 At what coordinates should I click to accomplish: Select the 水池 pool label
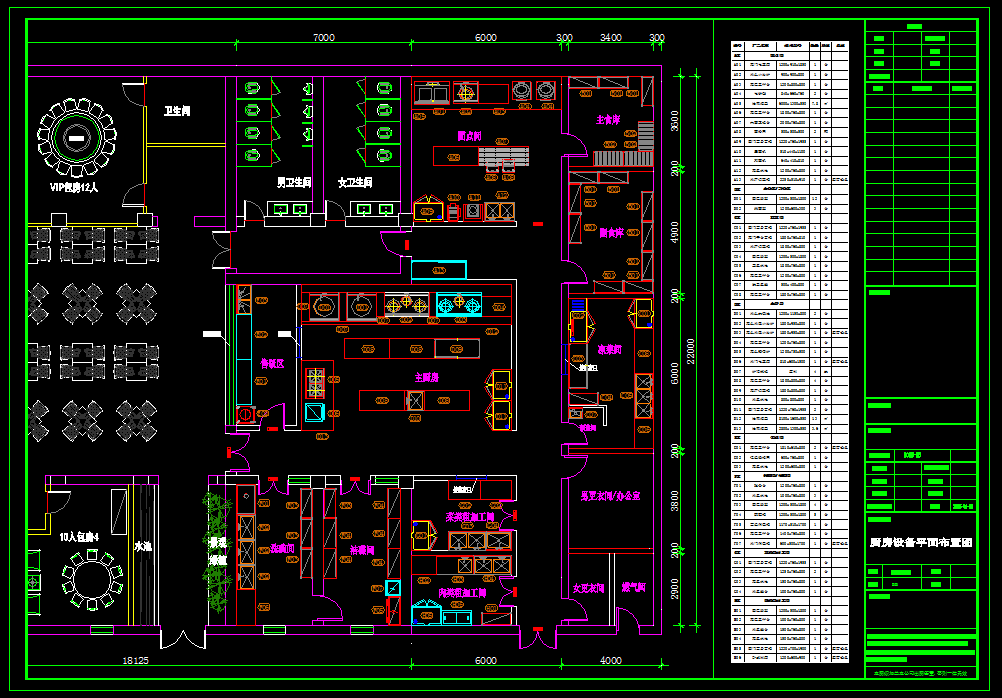[143, 548]
